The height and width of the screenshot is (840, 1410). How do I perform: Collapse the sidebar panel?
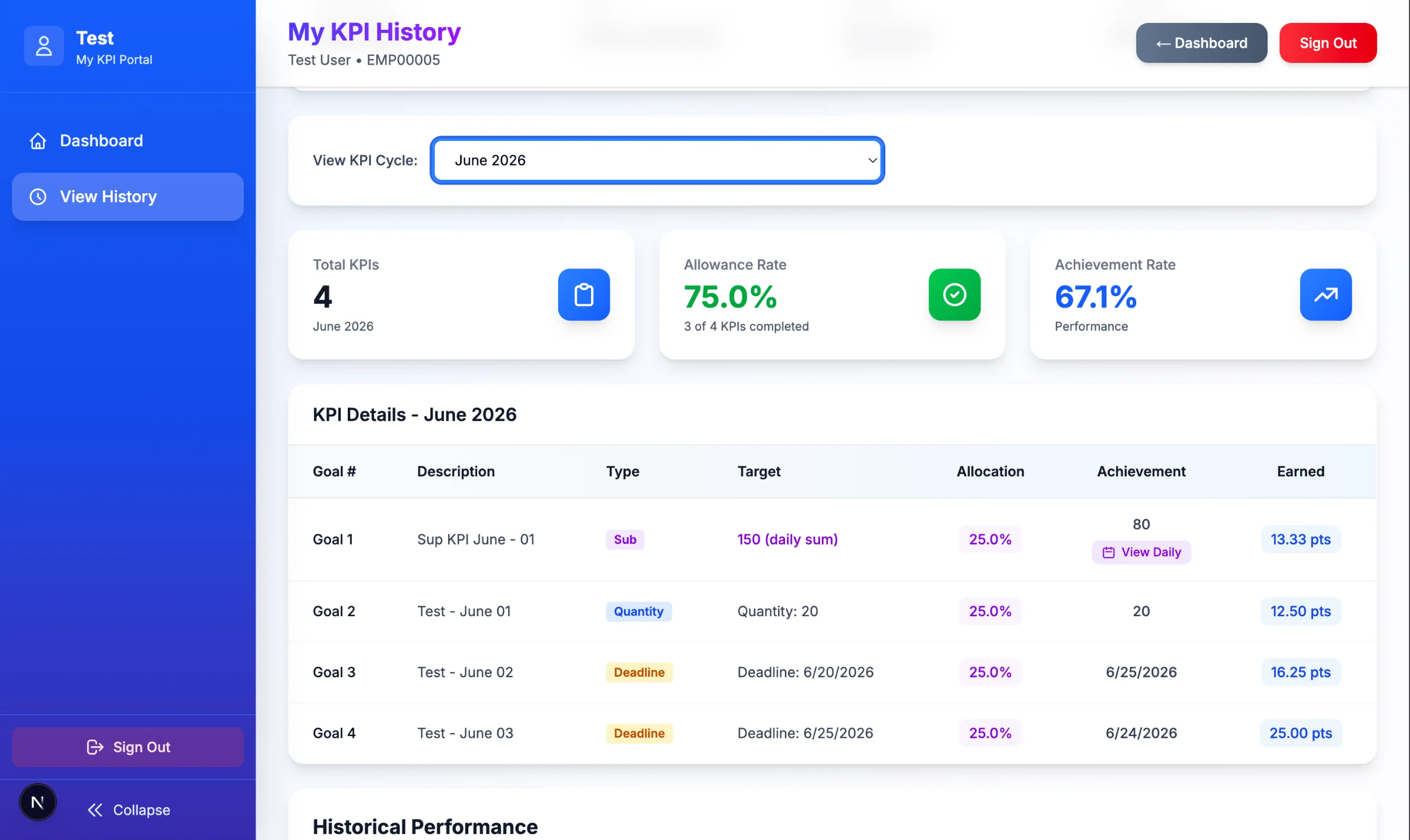coord(129,810)
